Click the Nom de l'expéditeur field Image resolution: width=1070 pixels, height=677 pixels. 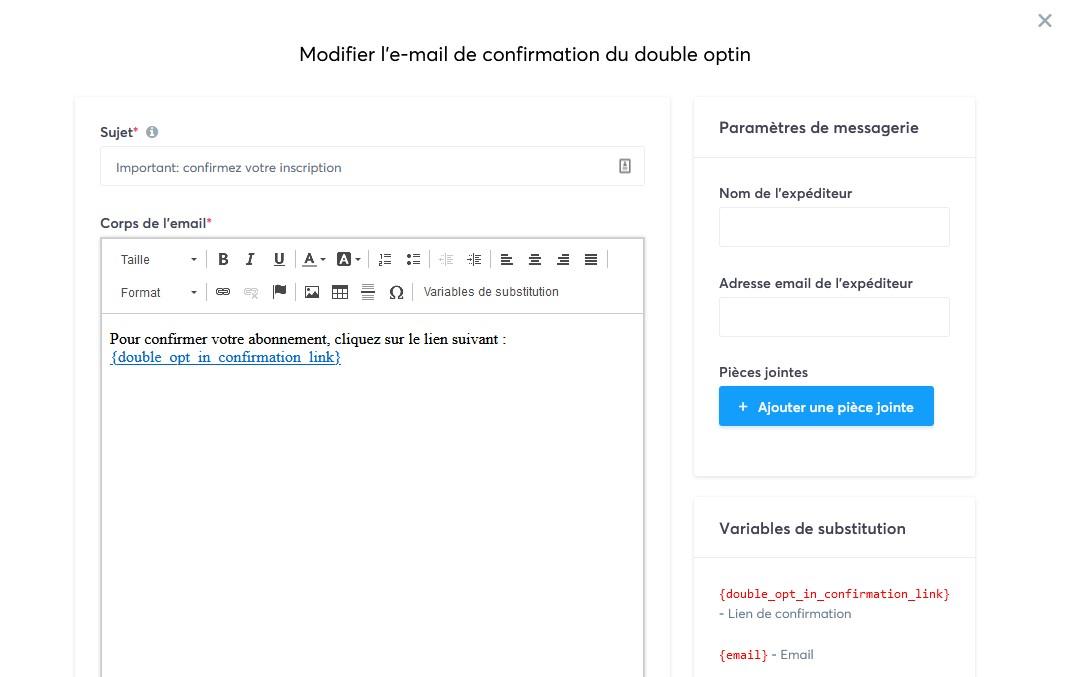(x=834, y=227)
